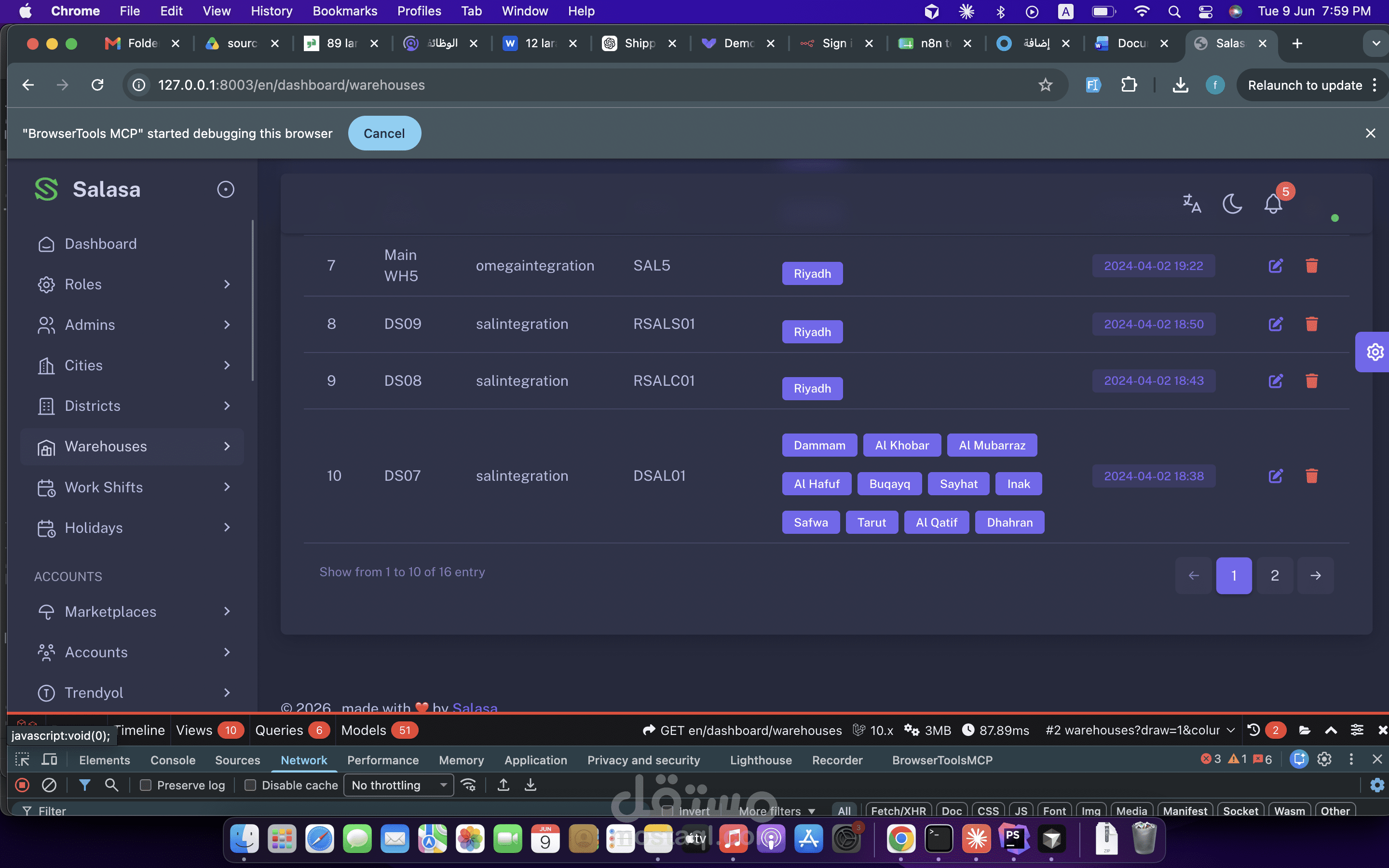Delete the DS08 warehouse row
1389x868 pixels.
point(1311,380)
